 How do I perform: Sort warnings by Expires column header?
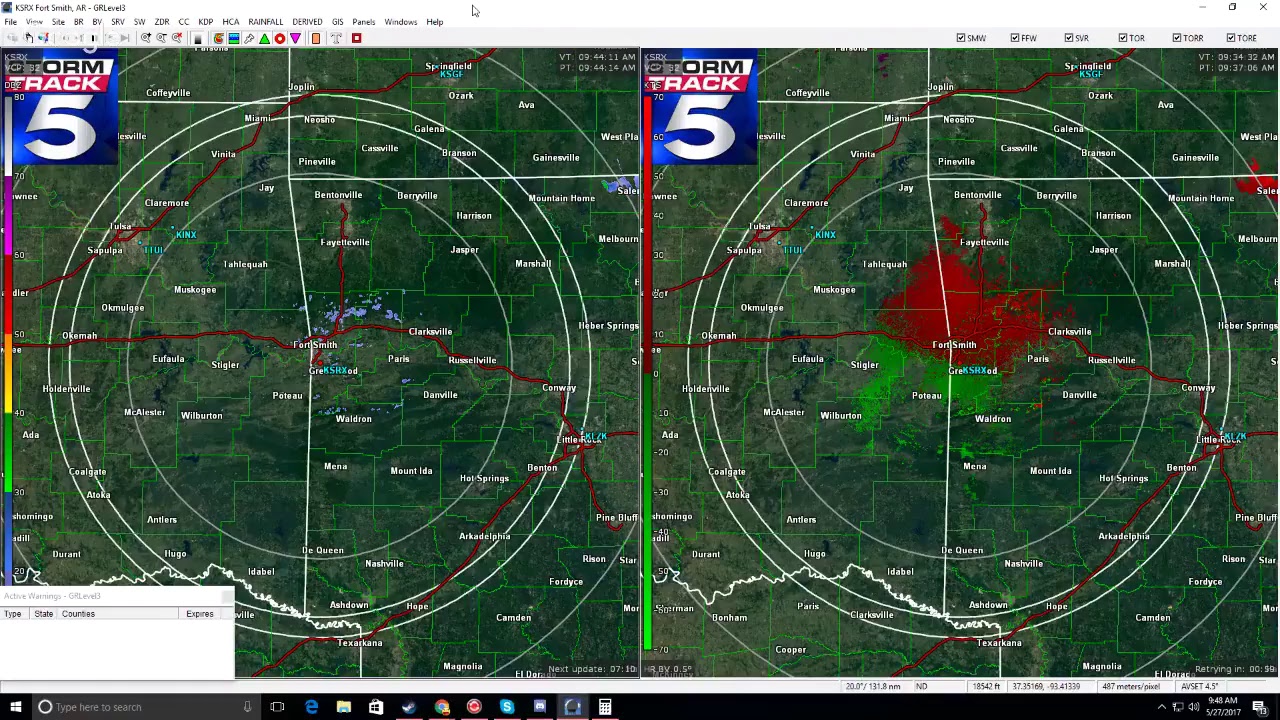pyautogui.click(x=199, y=614)
